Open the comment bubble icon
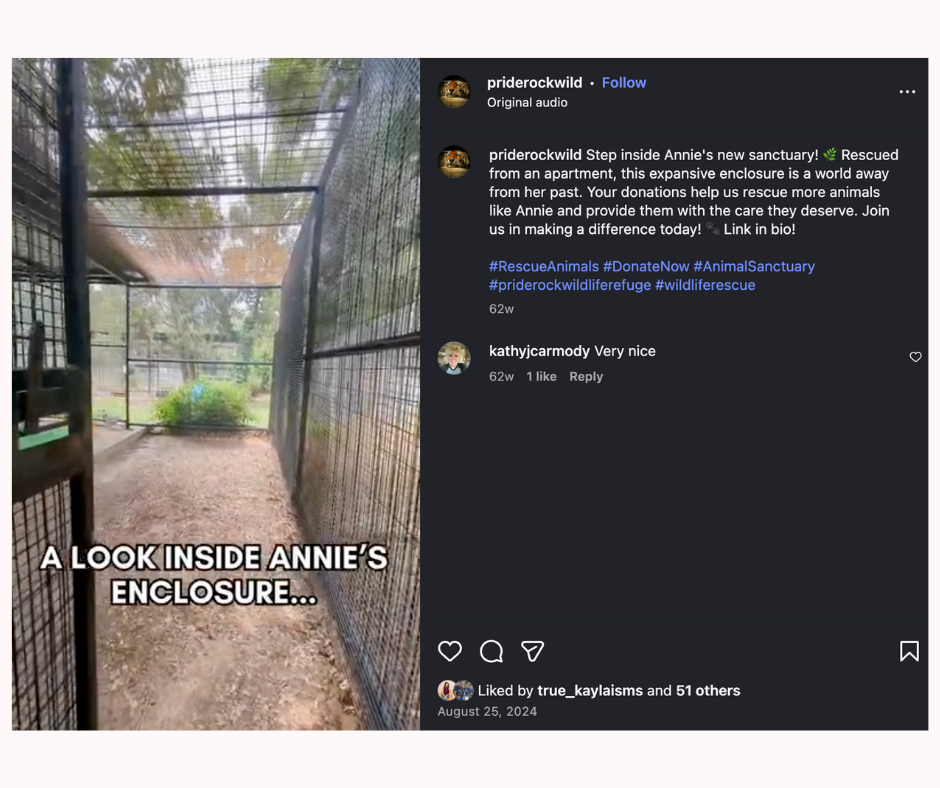This screenshot has width=940, height=788. [x=491, y=651]
